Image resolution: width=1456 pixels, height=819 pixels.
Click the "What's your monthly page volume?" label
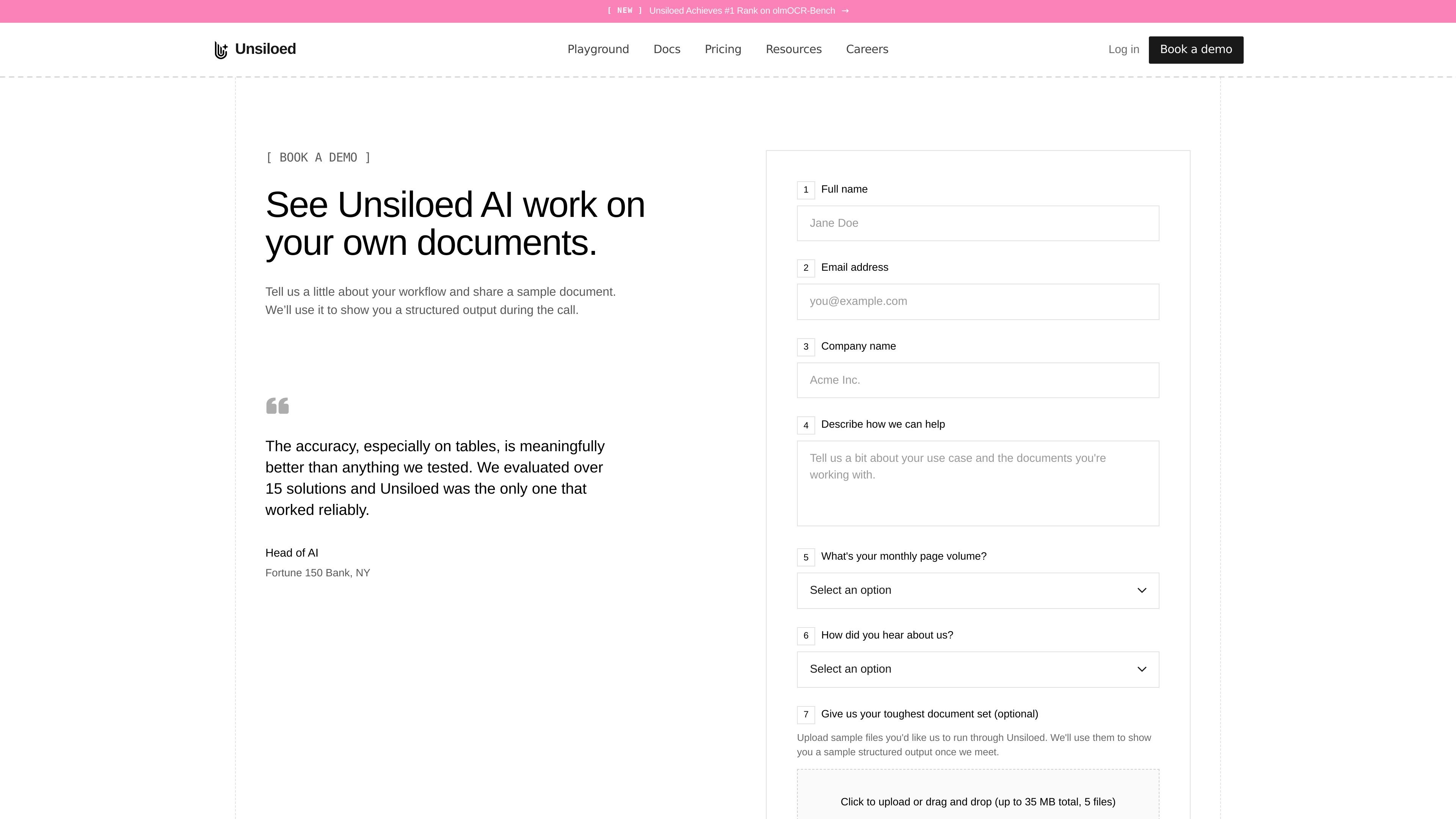(x=904, y=557)
